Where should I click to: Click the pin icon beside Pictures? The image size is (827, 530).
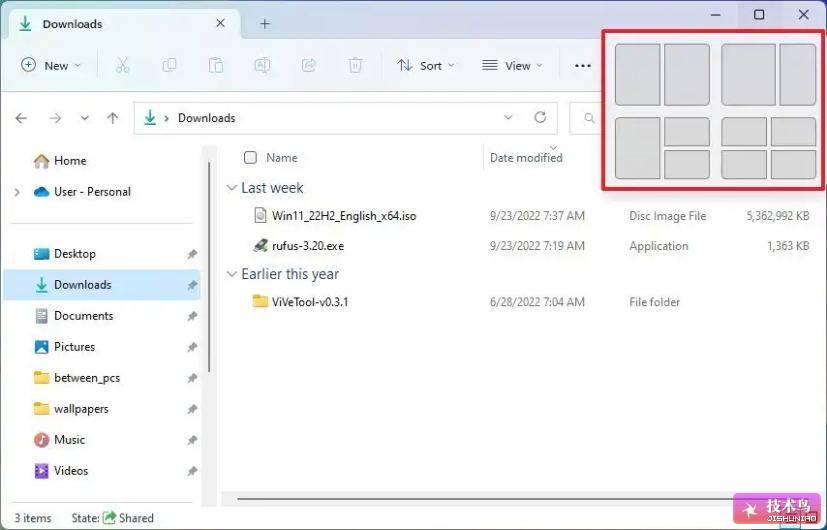coord(192,347)
